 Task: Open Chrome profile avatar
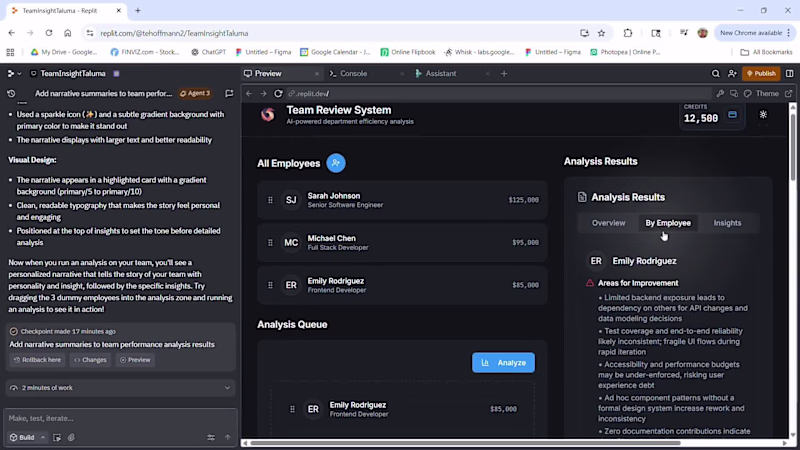(x=703, y=33)
